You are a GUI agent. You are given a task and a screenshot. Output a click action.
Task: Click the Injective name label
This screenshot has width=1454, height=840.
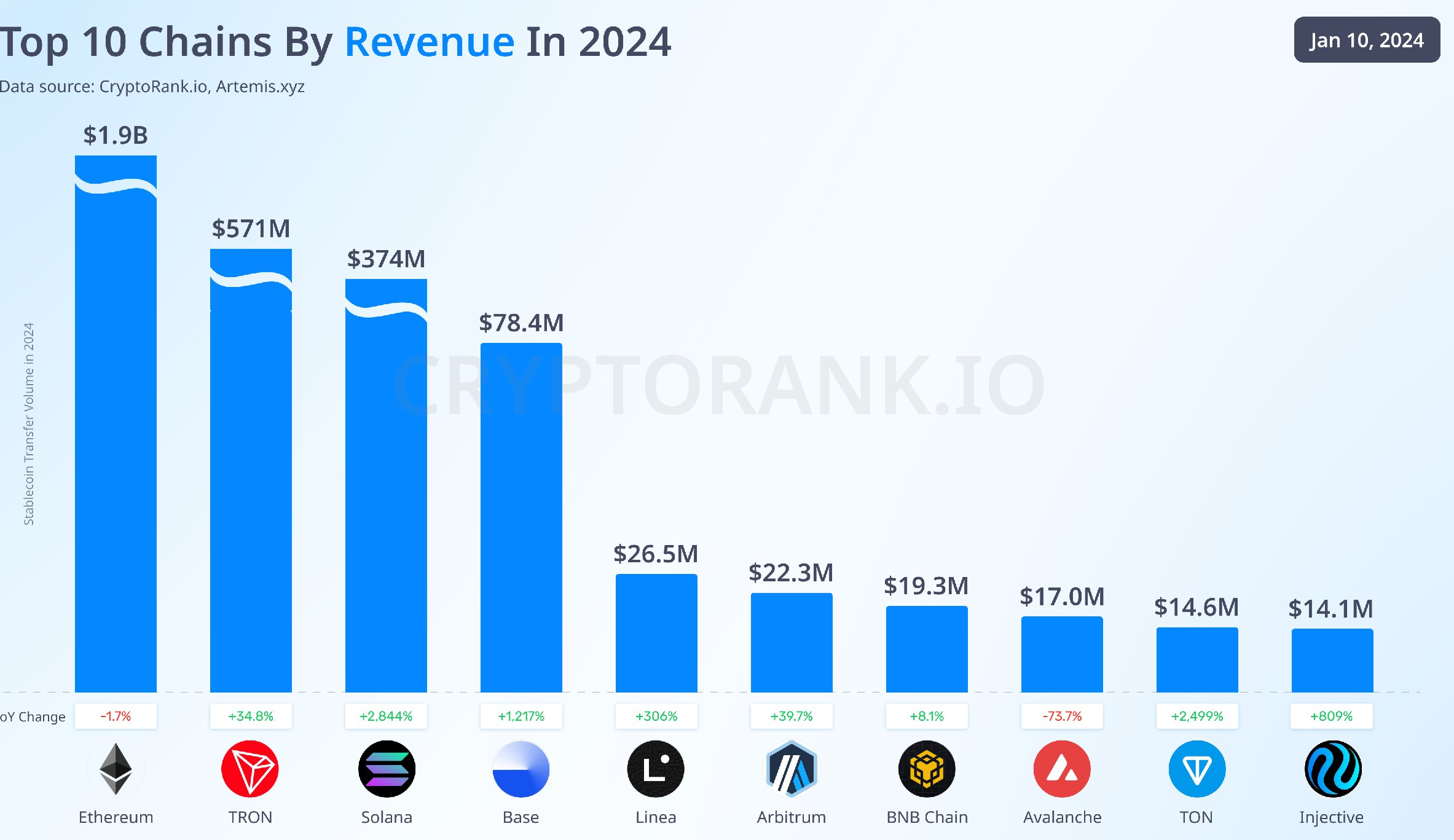[1331, 817]
